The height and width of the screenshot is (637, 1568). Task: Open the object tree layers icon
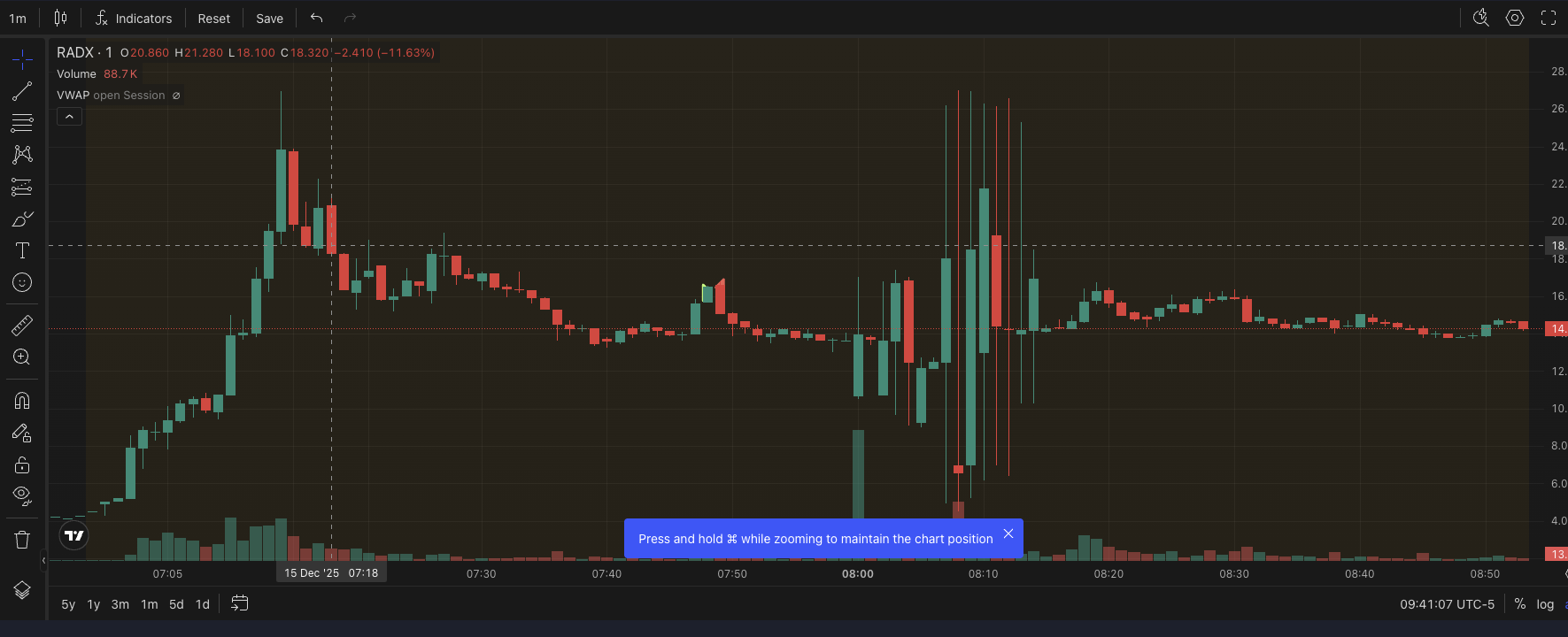tap(22, 590)
